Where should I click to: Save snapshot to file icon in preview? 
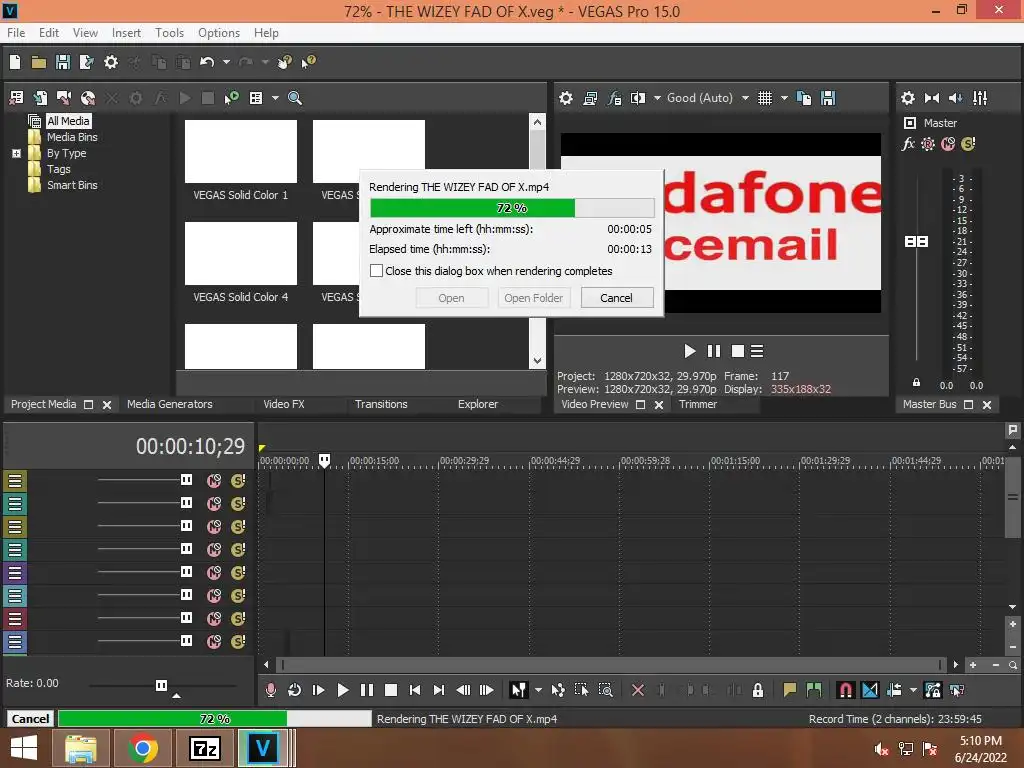pyautogui.click(x=828, y=98)
